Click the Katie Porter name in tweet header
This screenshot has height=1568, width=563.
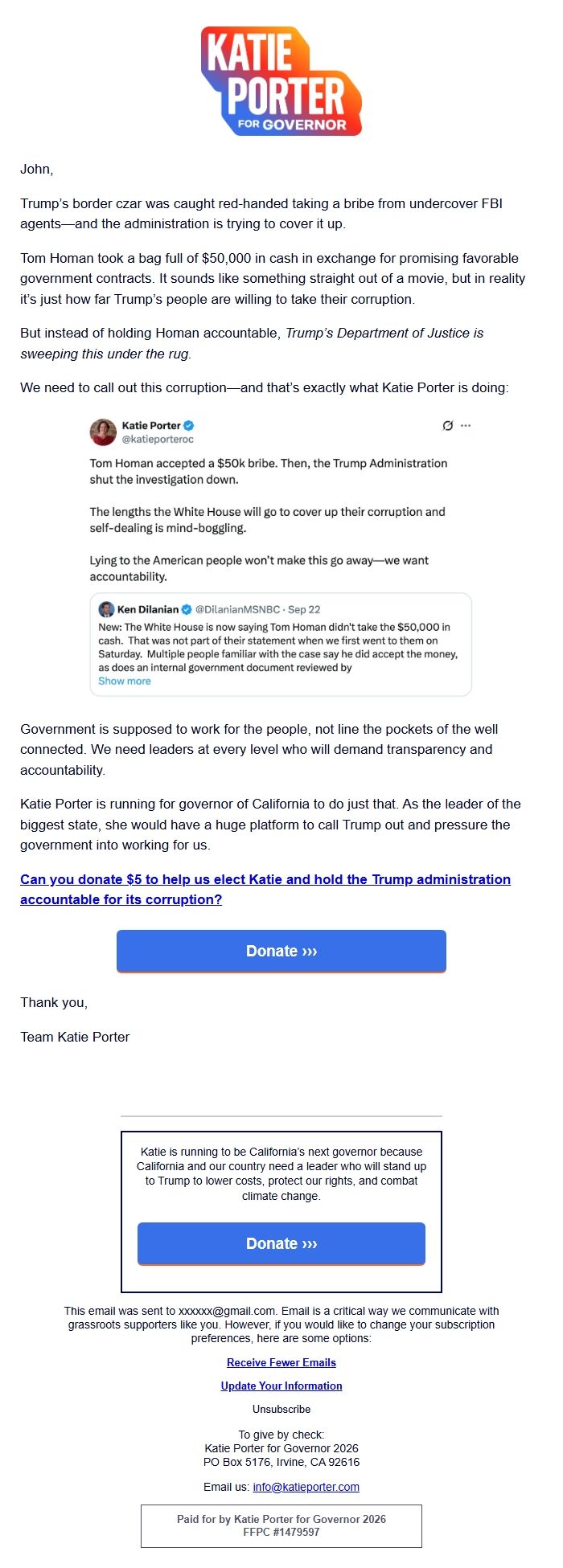151,425
